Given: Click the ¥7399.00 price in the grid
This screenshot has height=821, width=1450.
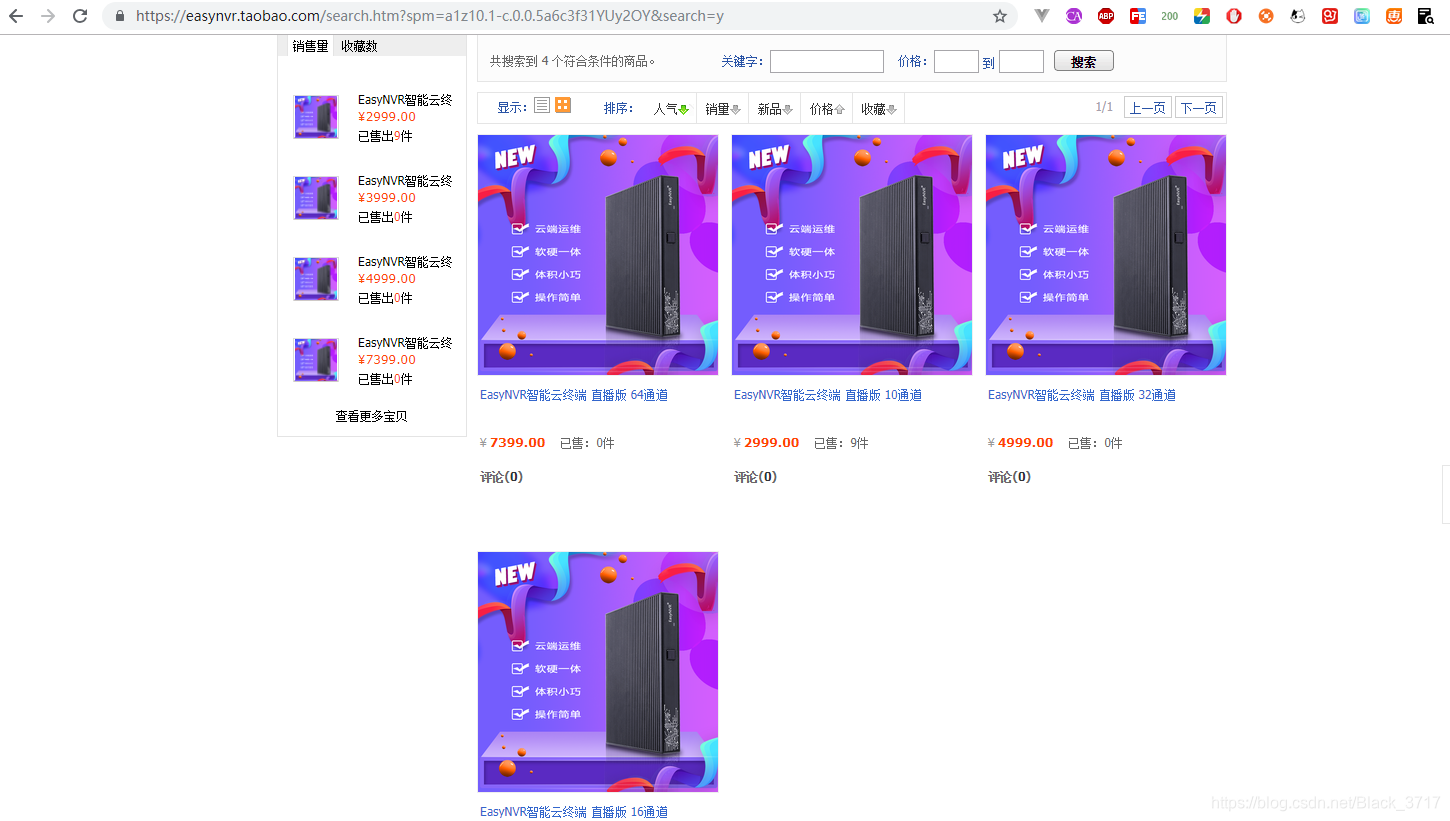Looking at the screenshot, I should pos(513,443).
